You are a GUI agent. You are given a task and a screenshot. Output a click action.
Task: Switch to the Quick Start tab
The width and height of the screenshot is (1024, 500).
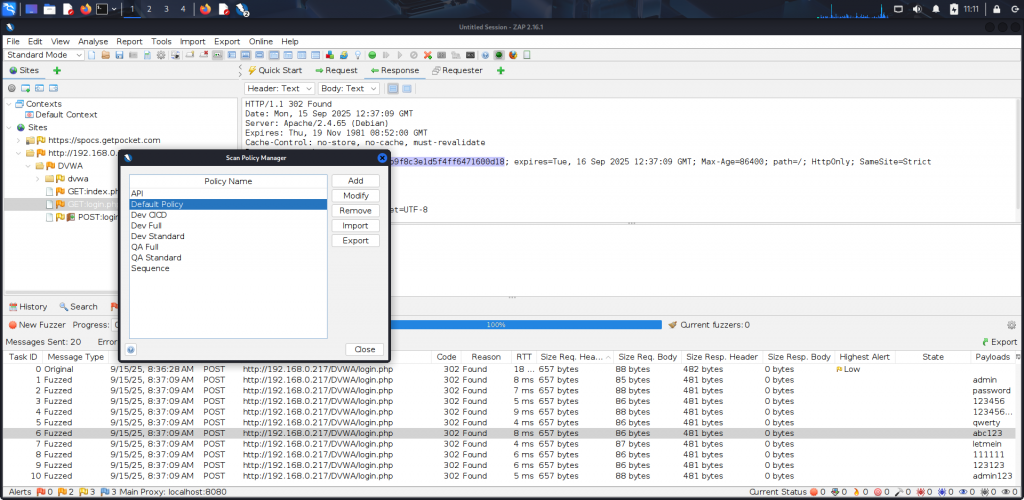pos(275,70)
